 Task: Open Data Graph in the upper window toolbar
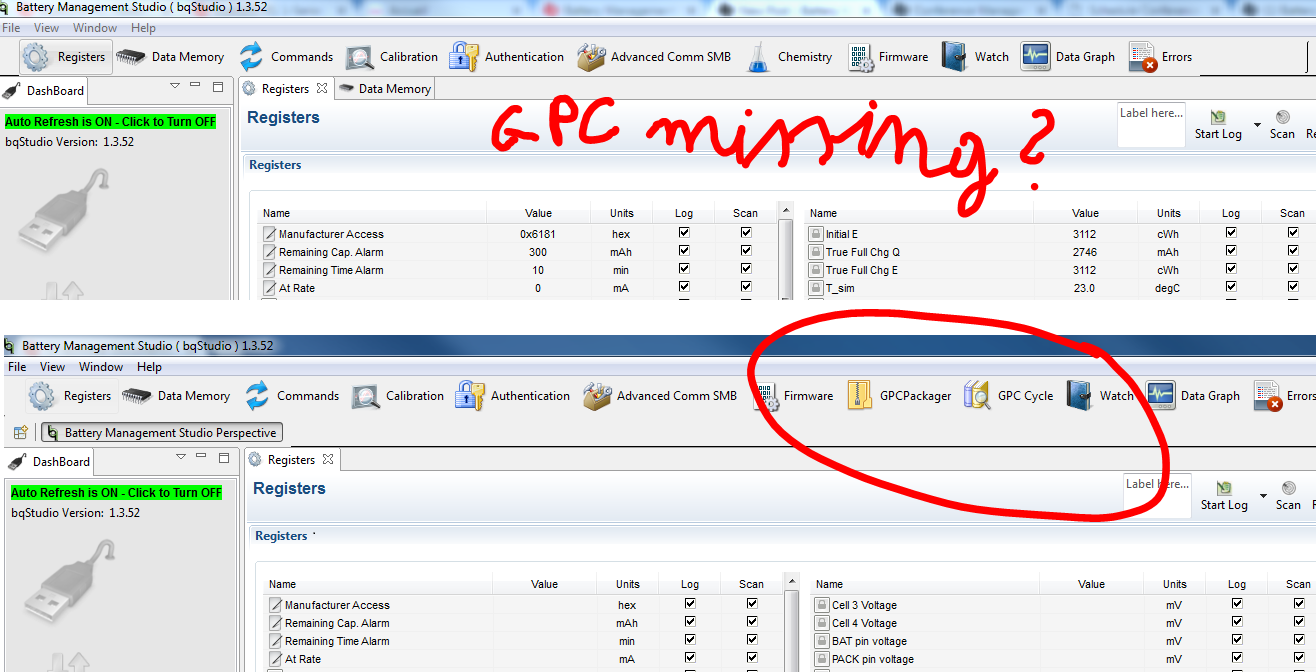[1068, 57]
